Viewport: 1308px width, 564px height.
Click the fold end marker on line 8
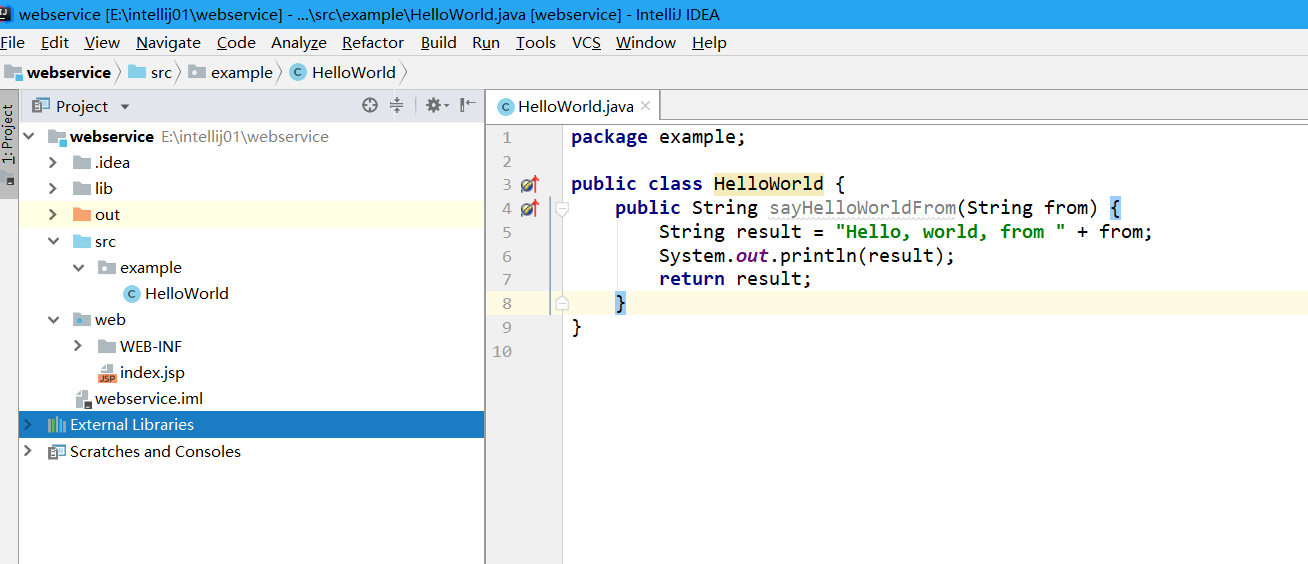tap(562, 302)
